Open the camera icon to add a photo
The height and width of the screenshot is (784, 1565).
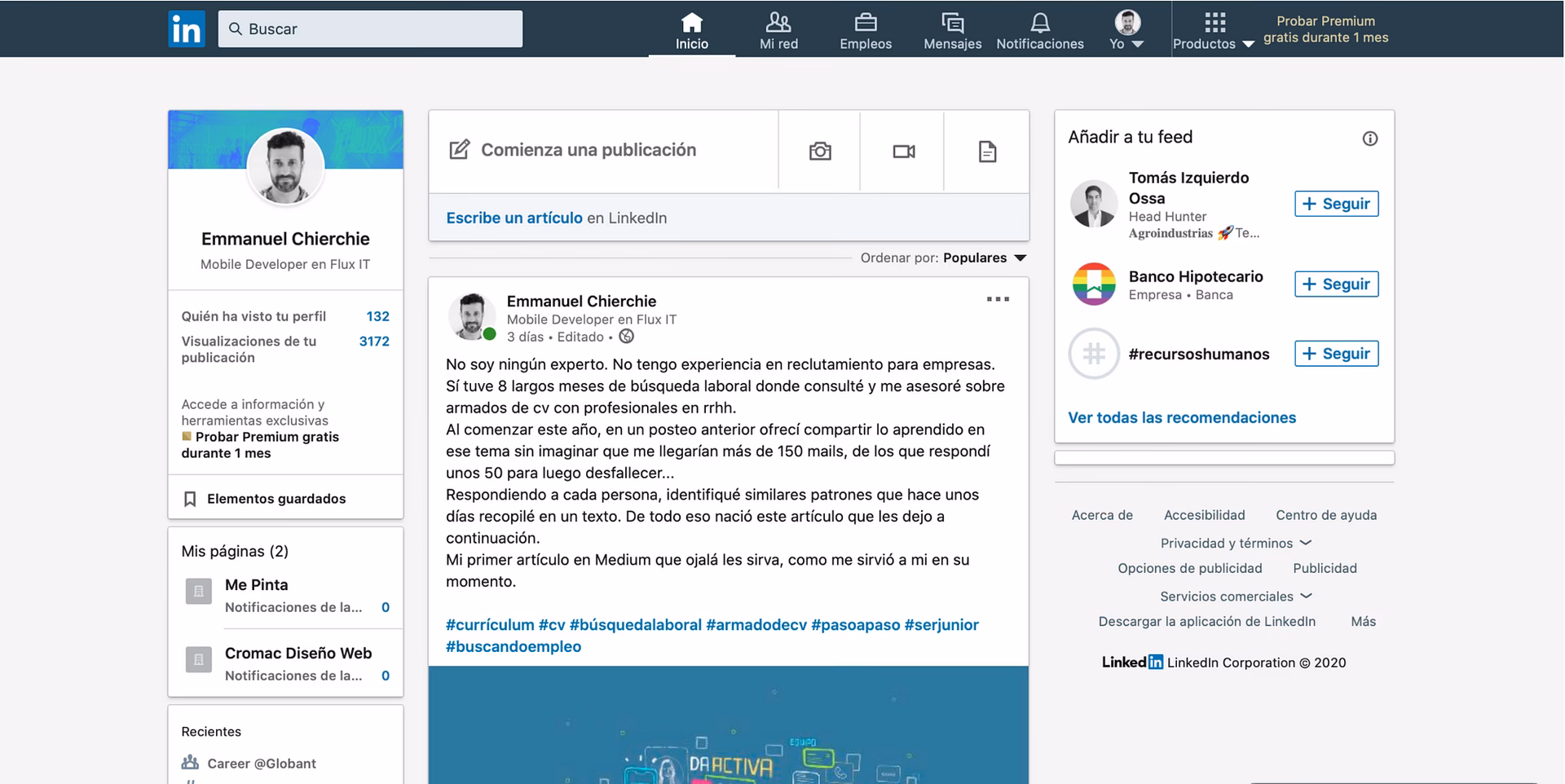pyautogui.click(x=819, y=151)
